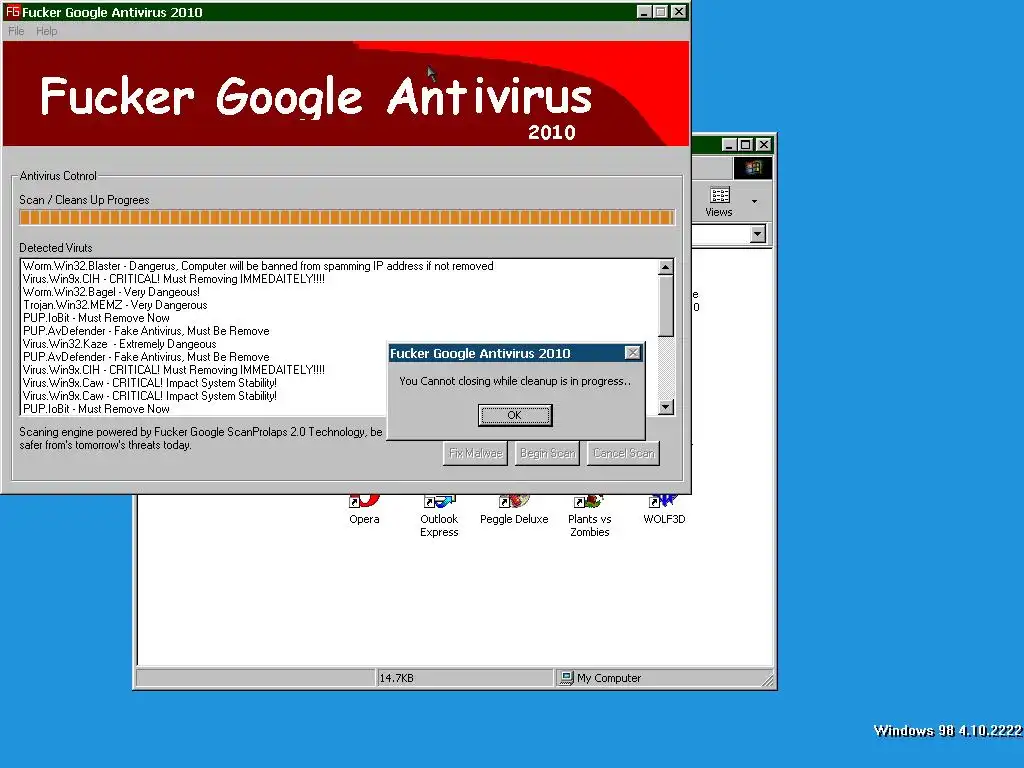Viewport: 1024px width, 768px height.
Task: Maximize the background explorer window
Action: click(x=745, y=144)
